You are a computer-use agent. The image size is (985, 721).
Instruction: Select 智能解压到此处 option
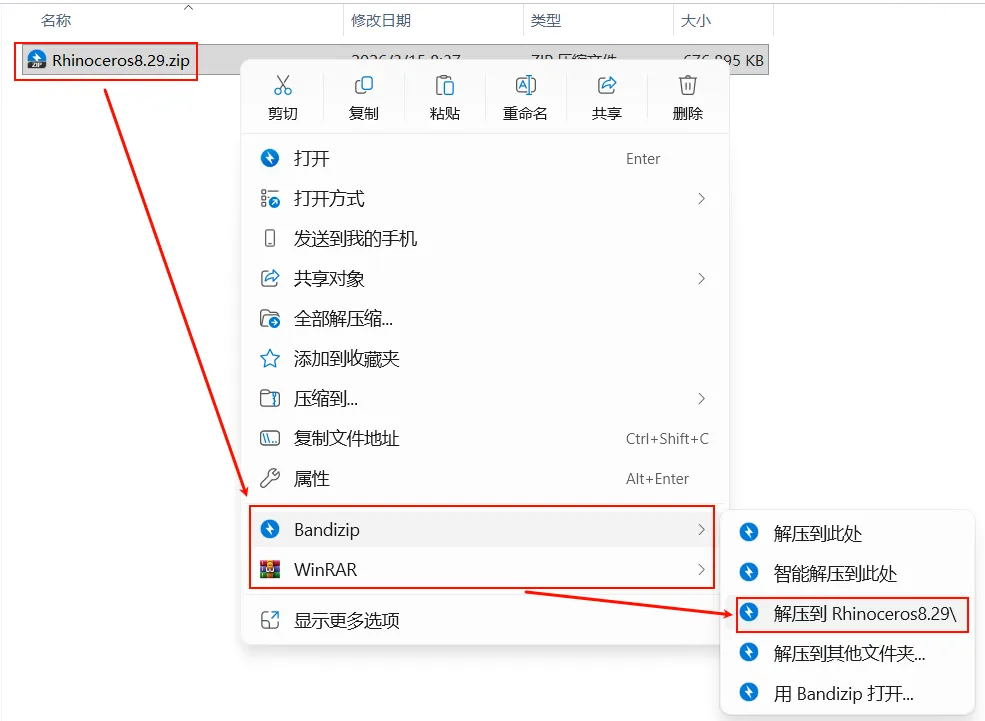pyautogui.click(x=846, y=573)
